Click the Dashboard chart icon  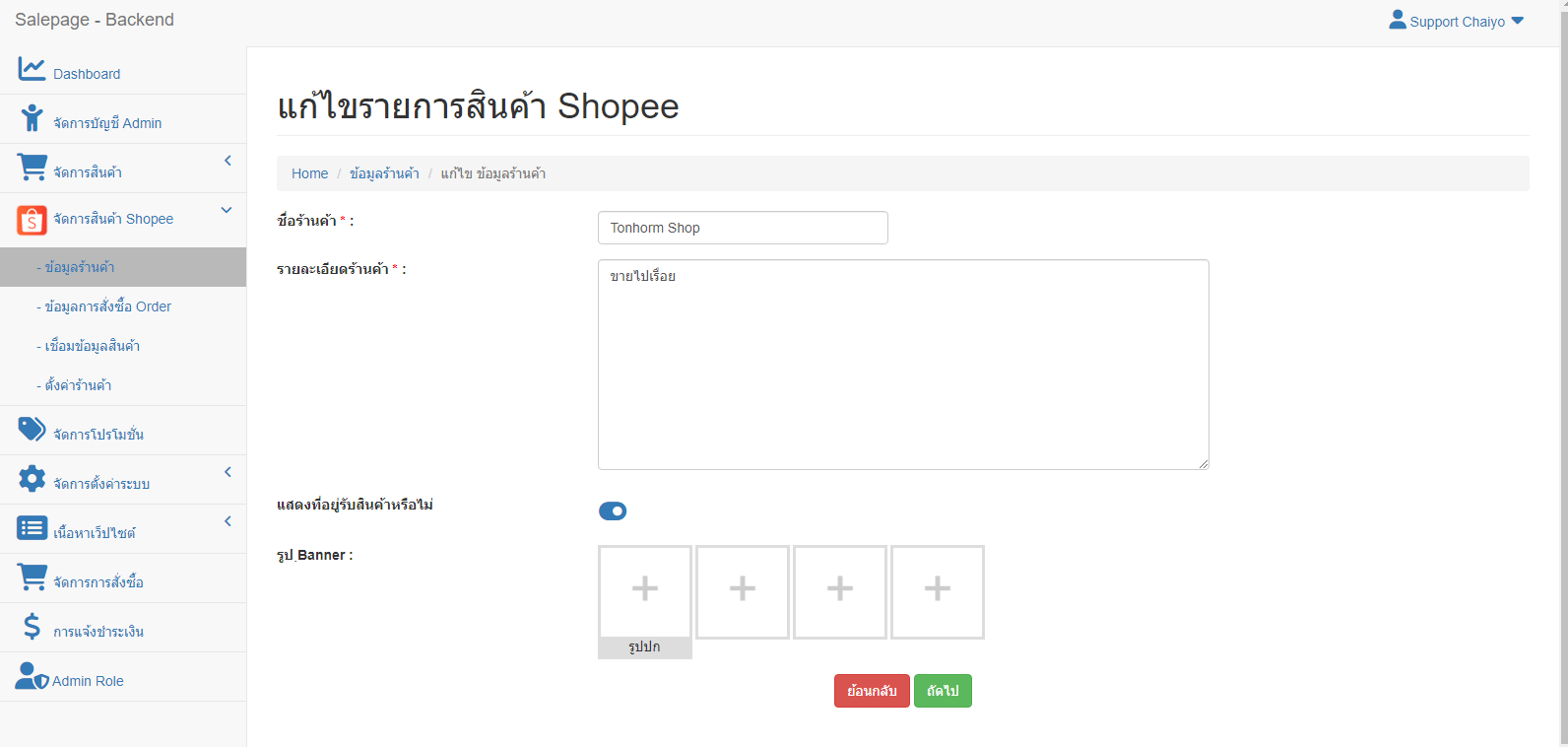(x=32, y=69)
